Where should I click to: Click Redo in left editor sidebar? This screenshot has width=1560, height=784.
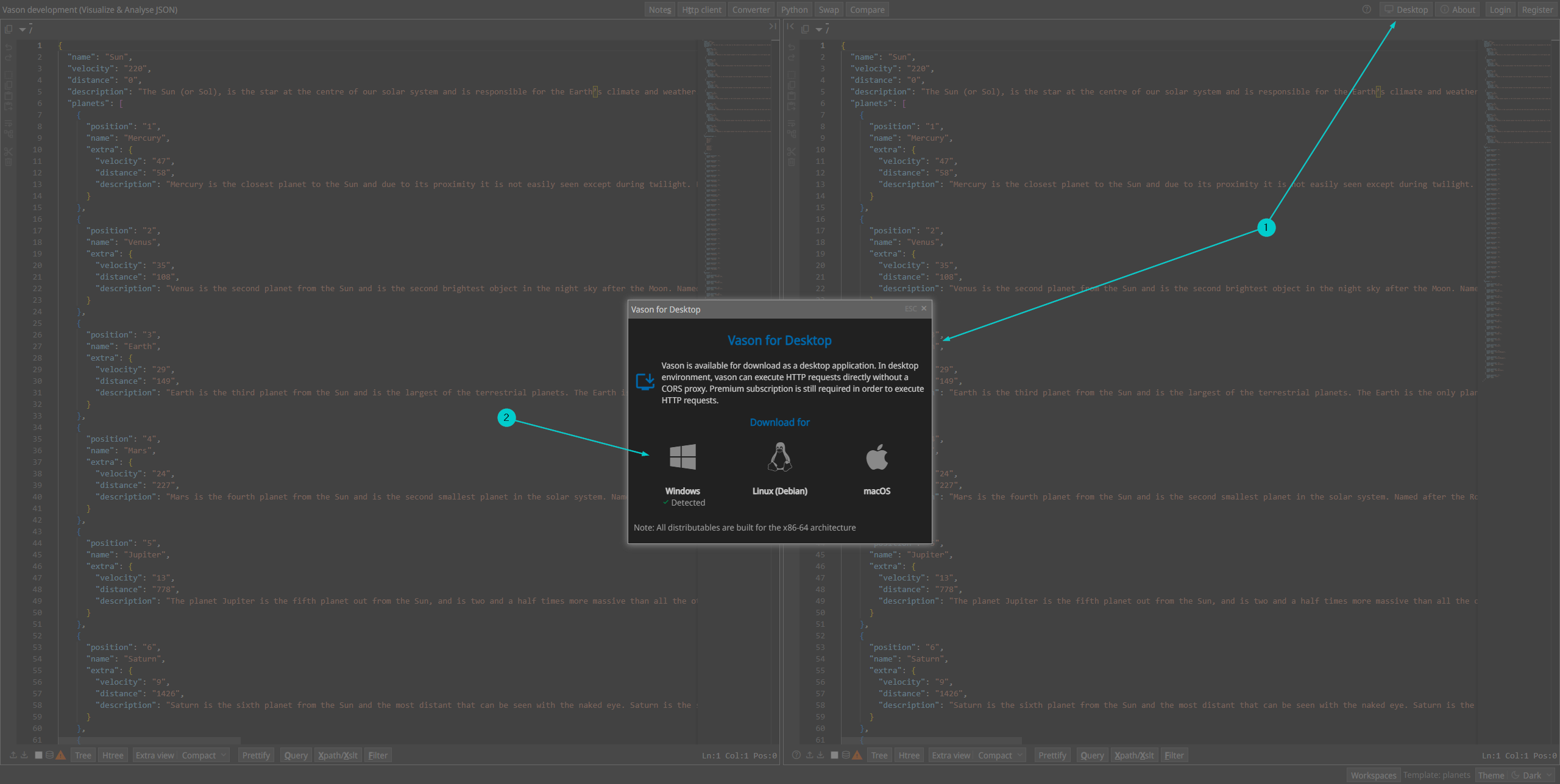(9, 57)
